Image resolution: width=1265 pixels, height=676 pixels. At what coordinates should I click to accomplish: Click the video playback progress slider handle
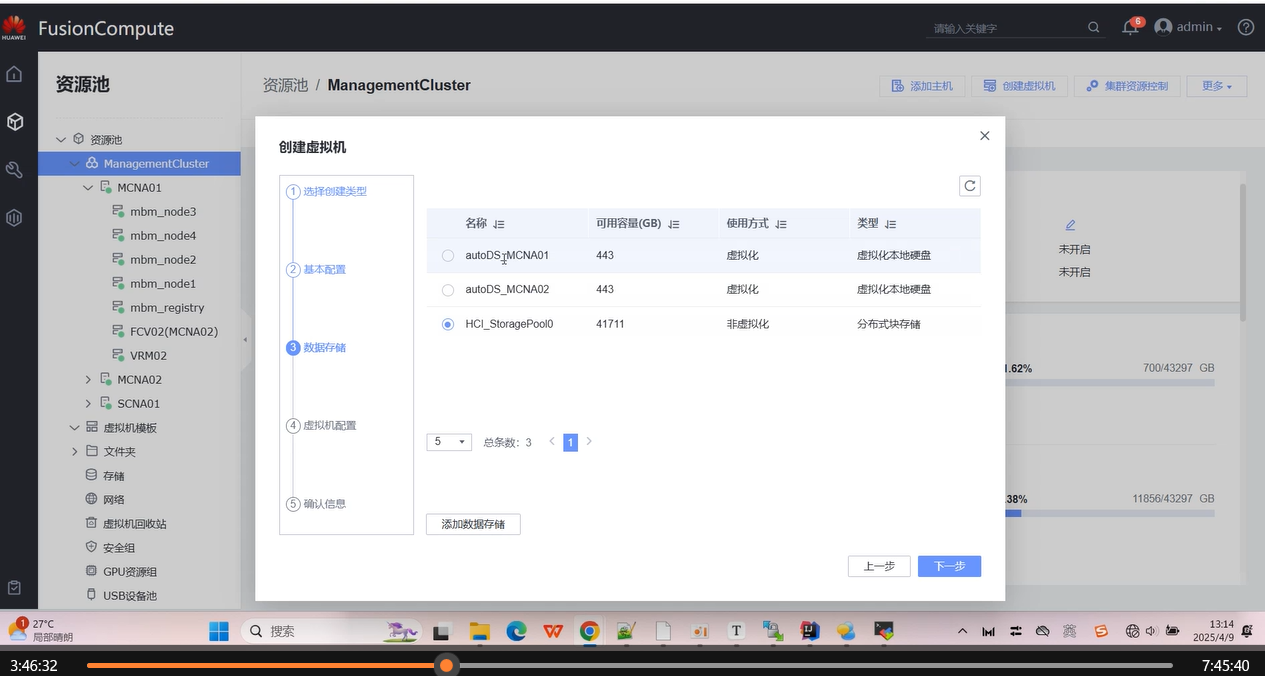pyautogui.click(x=446, y=665)
